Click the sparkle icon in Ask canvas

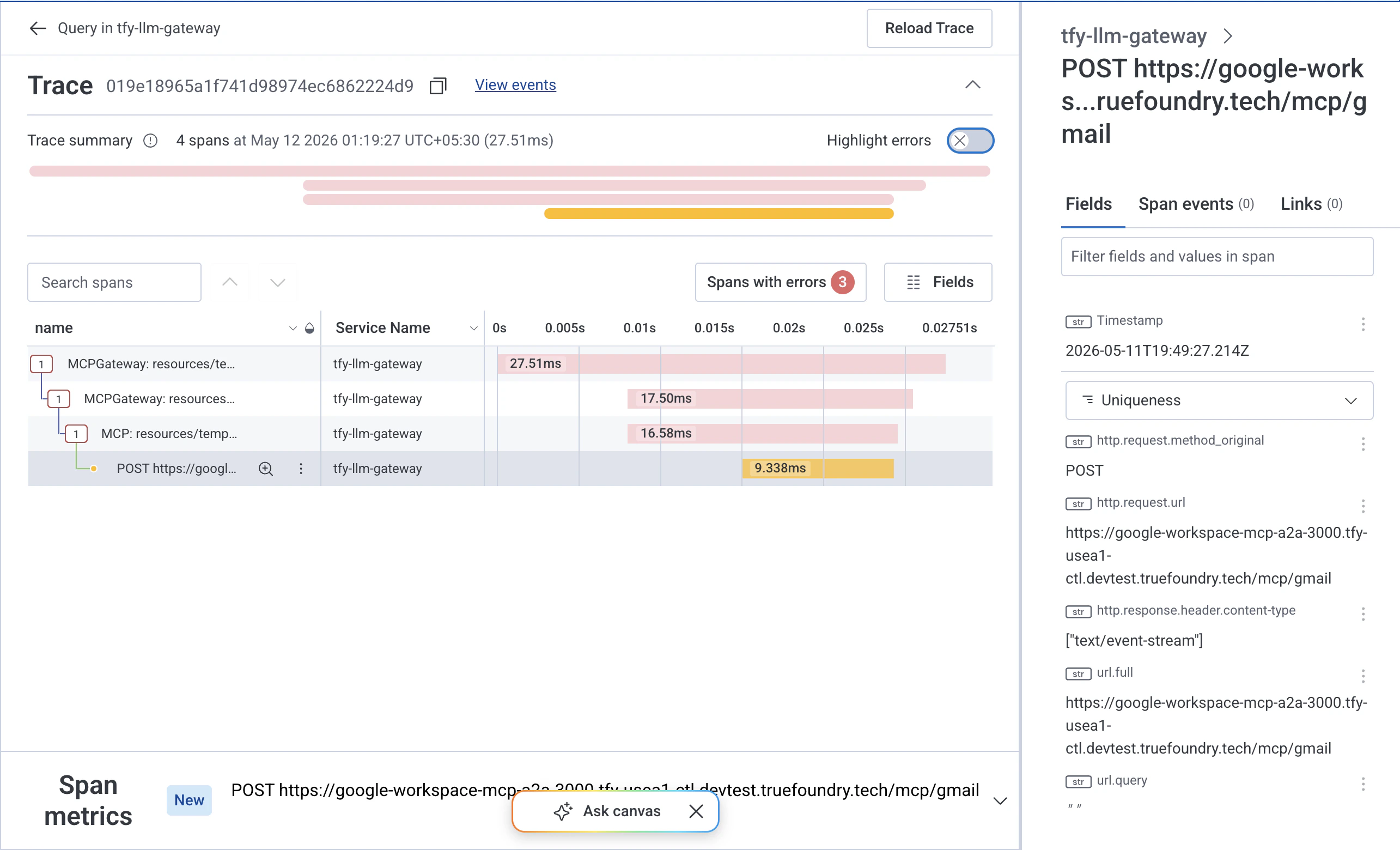tap(563, 811)
